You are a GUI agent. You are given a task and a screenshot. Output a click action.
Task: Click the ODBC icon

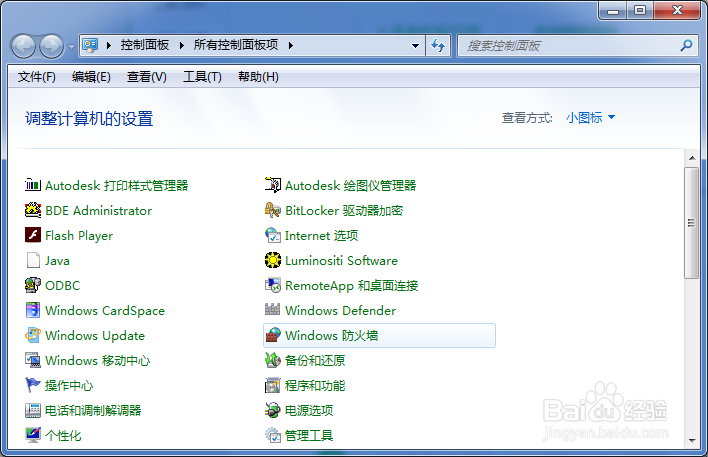[33, 285]
